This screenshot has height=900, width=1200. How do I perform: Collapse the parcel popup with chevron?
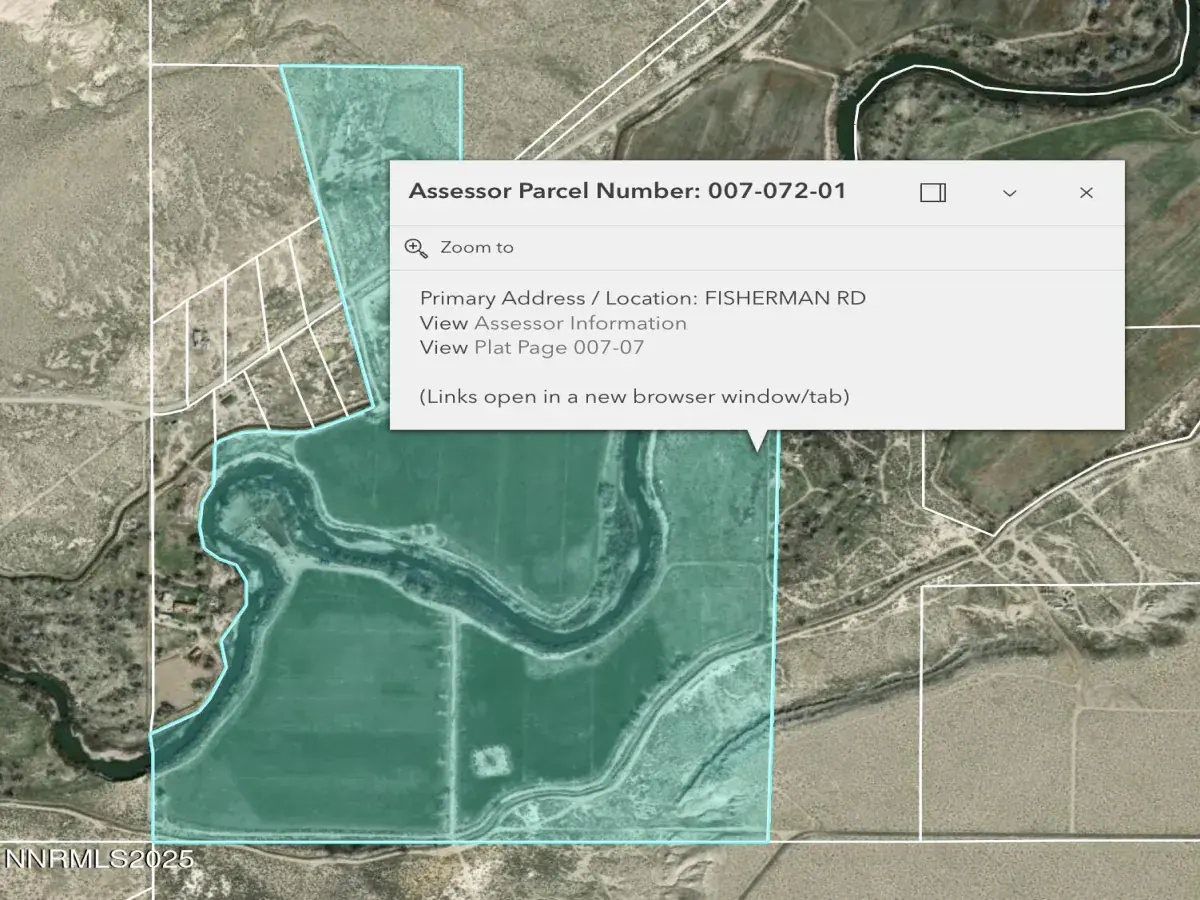pyautogui.click(x=1009, y=193)
